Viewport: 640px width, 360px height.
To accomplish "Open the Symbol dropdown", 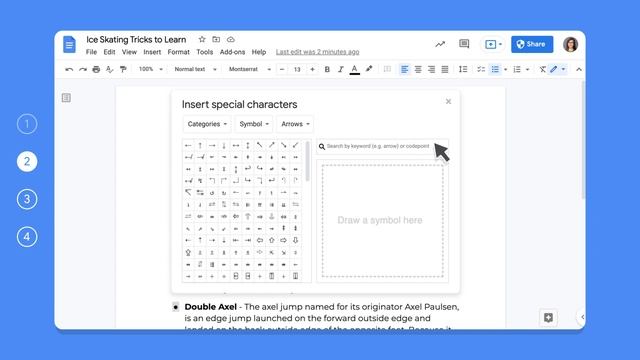I will click(254, 124).
